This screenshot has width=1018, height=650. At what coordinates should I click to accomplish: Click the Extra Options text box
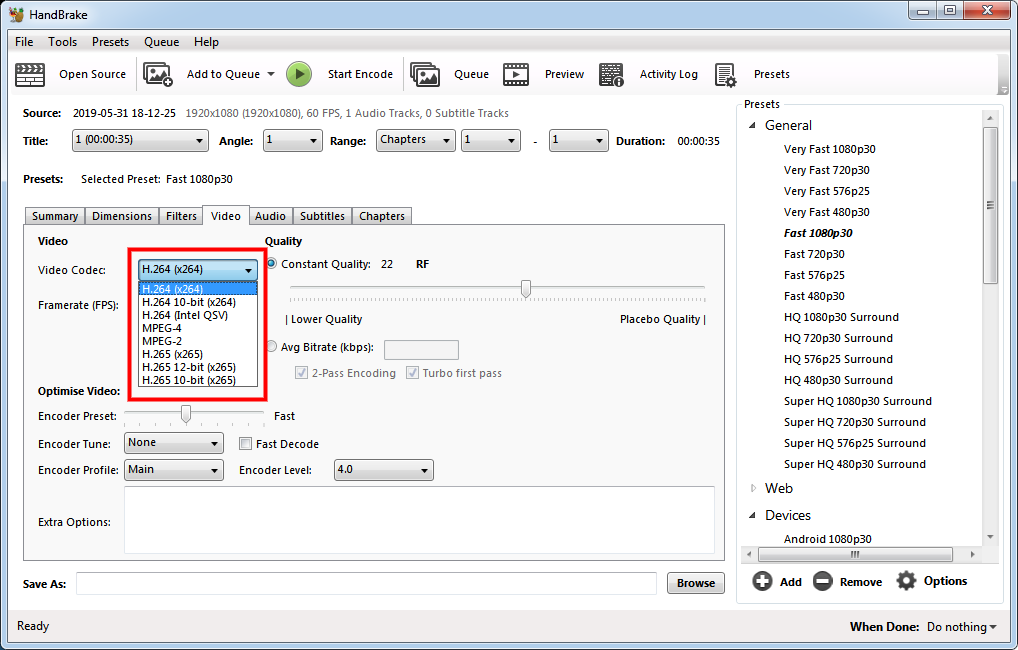(419, 520)
